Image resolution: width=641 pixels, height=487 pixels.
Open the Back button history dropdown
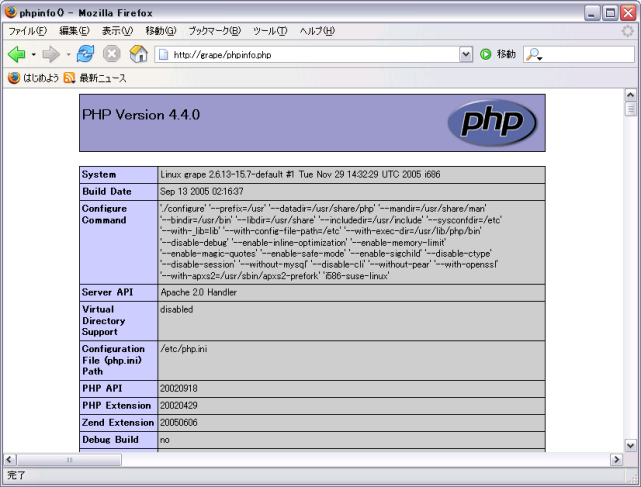point(33,54)
